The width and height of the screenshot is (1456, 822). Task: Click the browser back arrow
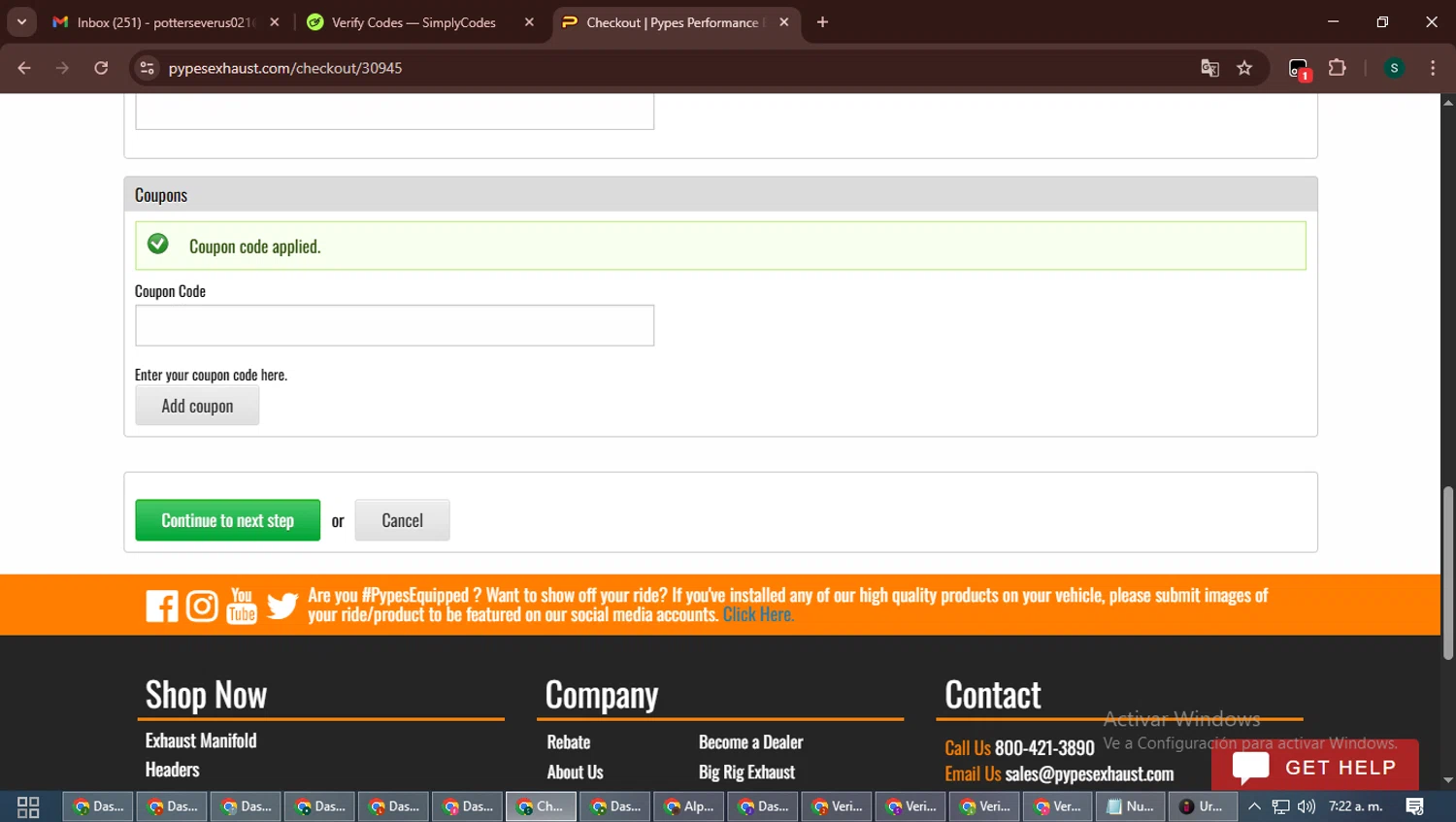24,68
